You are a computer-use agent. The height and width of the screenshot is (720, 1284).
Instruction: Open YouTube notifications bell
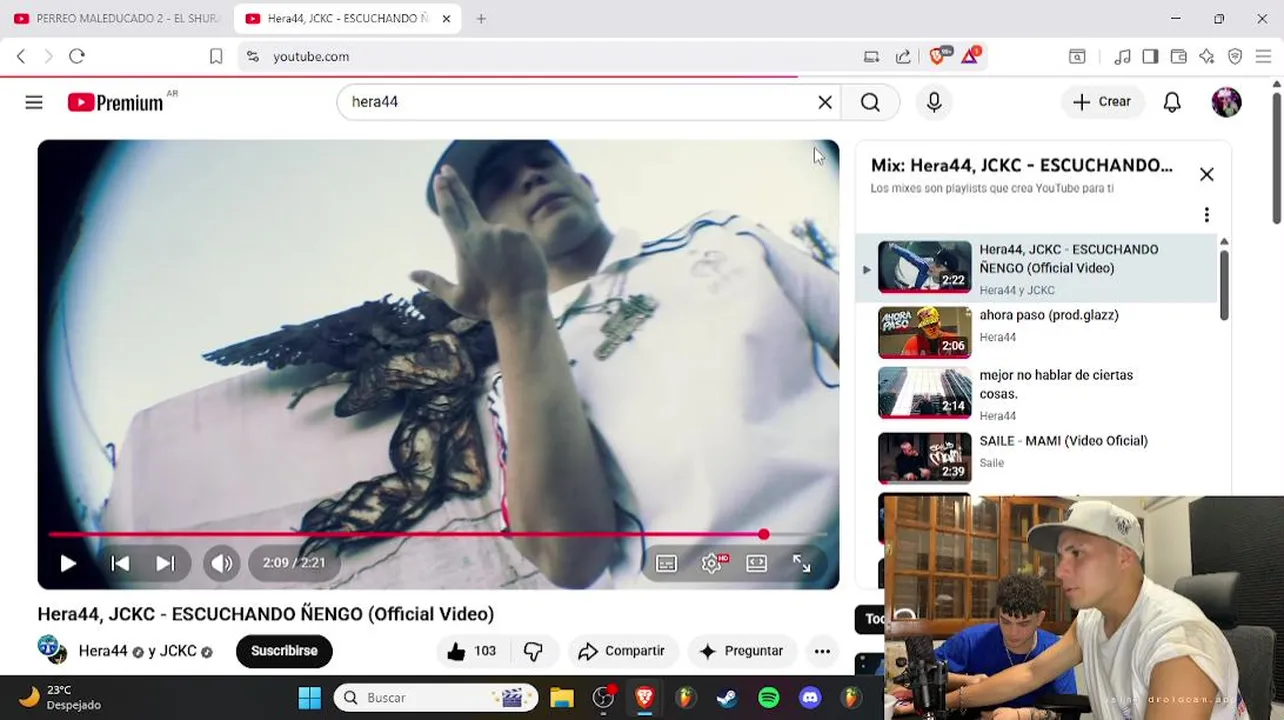pos(1172,102)
